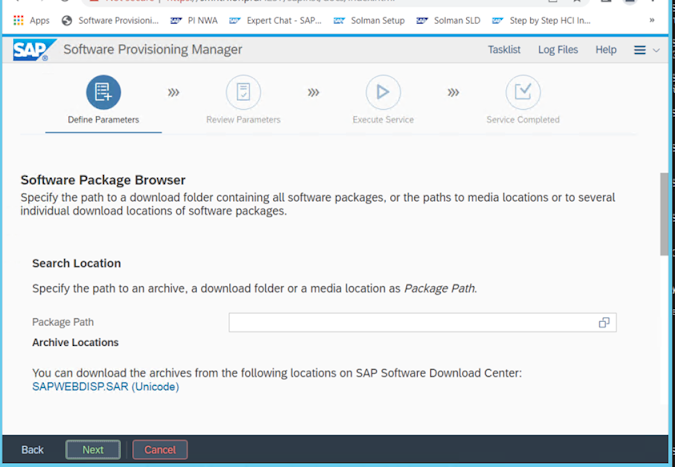Click the SAP logo
The height and width of the screenshot is (467, 675).
(34, 50)
